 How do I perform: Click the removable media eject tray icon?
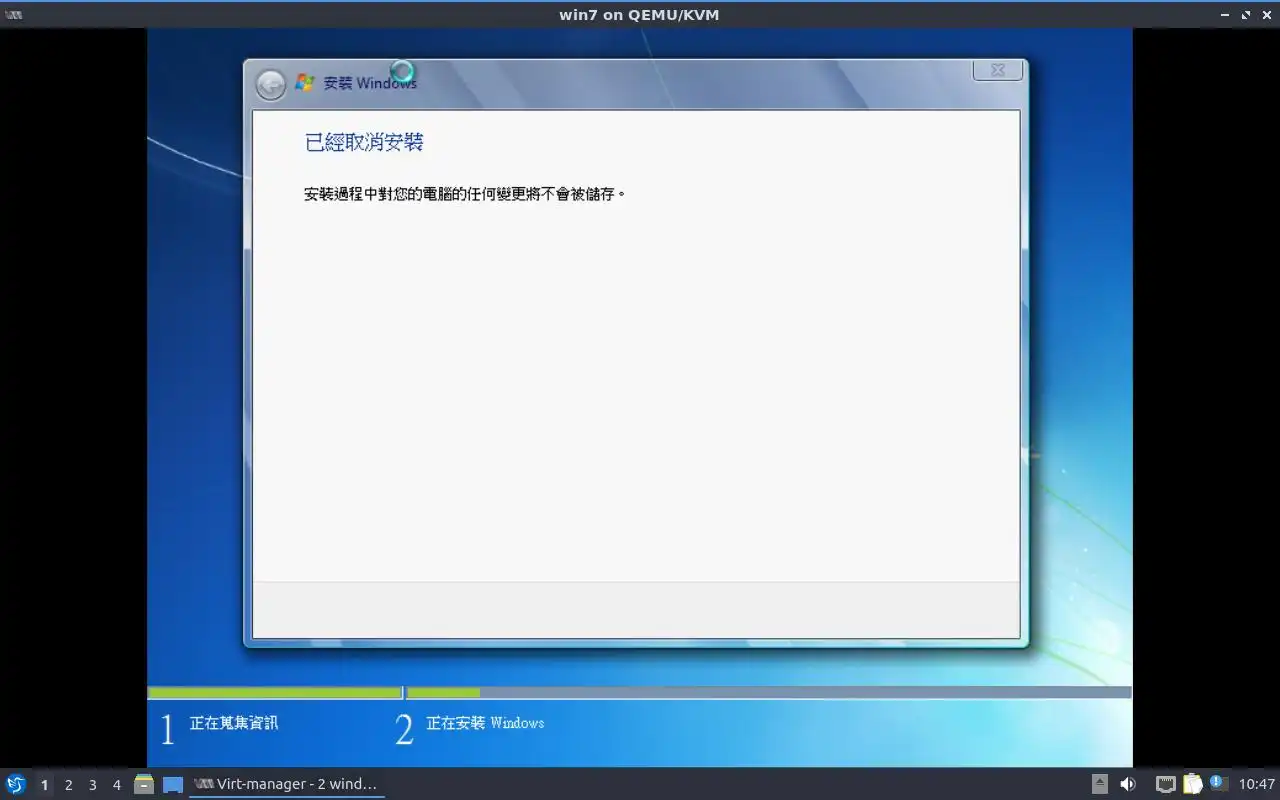tap(1100, 784)
